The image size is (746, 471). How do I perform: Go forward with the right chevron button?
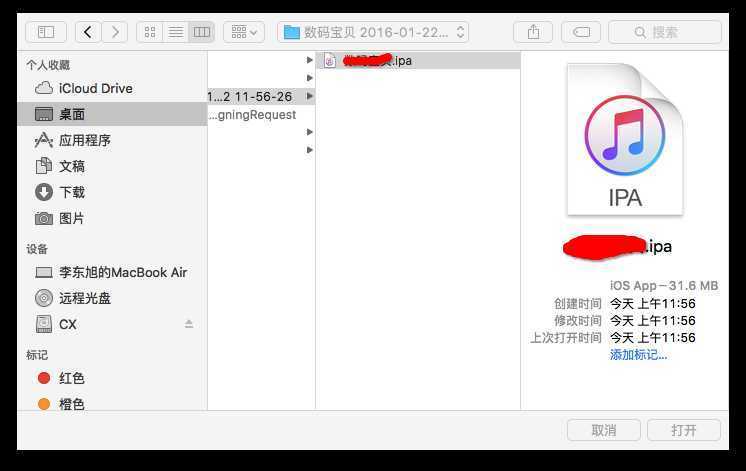115,32
